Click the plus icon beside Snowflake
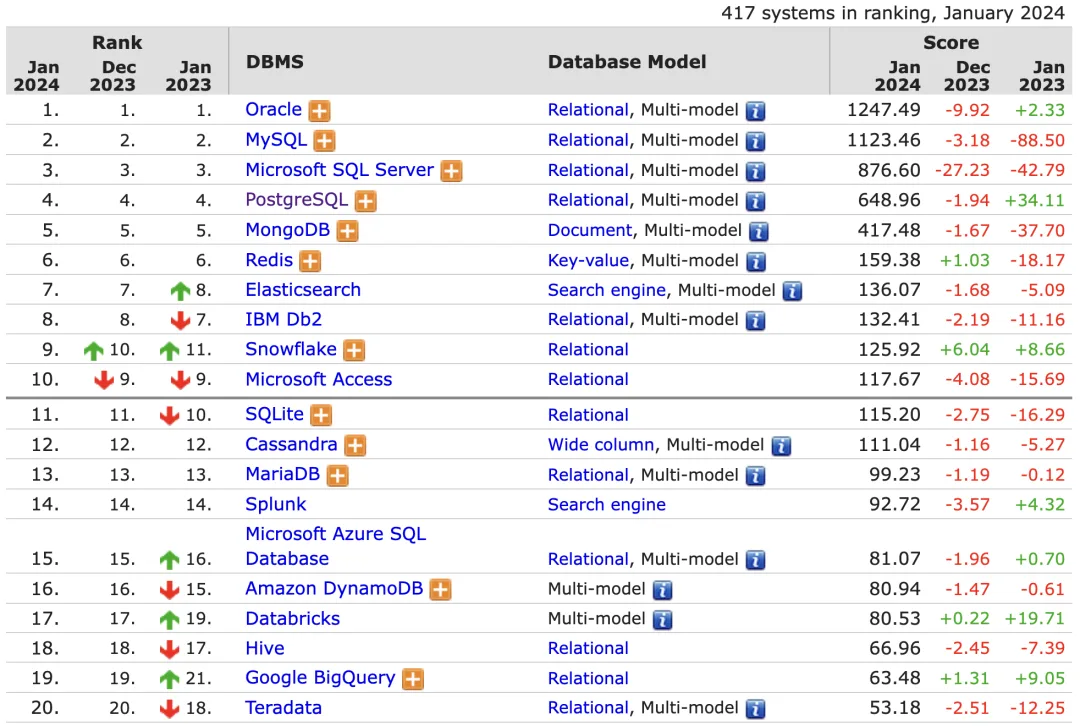1080x726 pixels. (x=354, y=351)
